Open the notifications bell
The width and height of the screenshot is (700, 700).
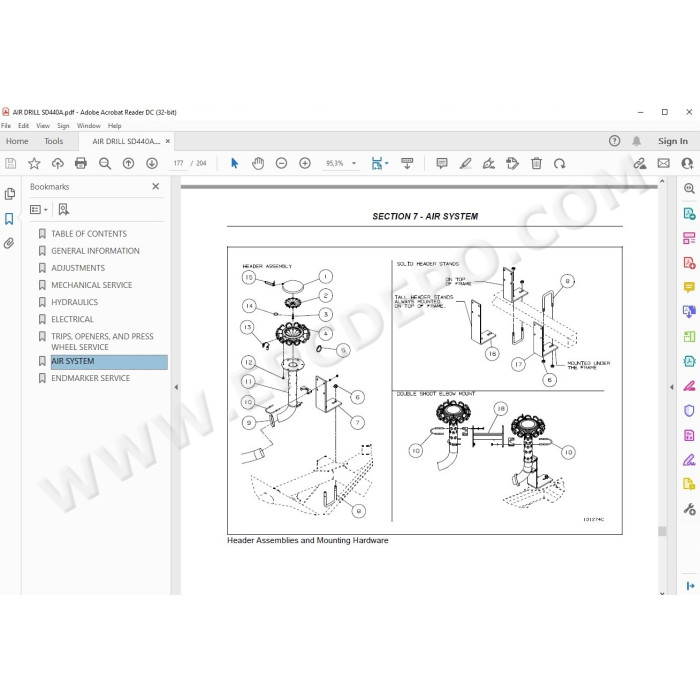tap(636, 141)
